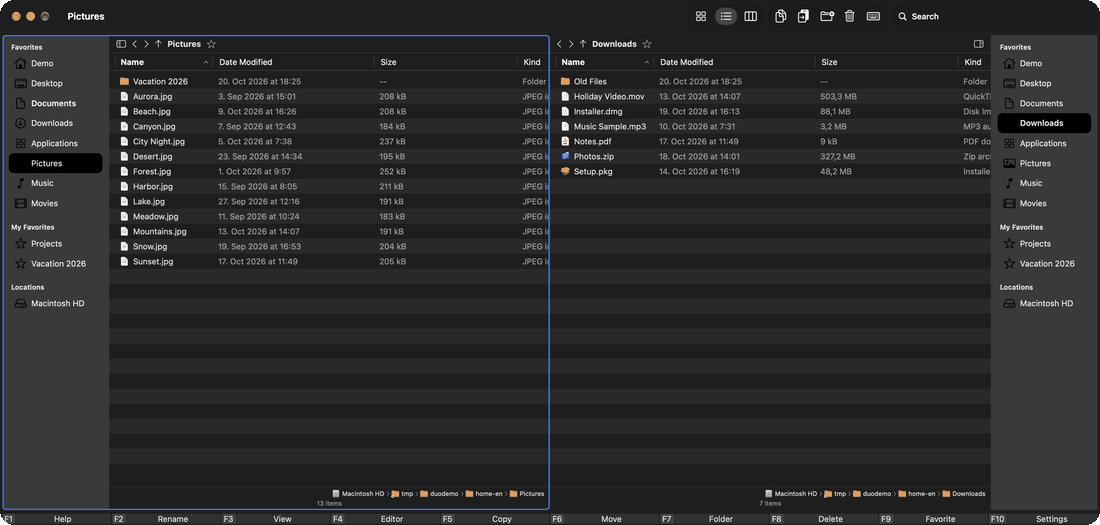Click the New Folder toolbar icon
1100x525 pixels.
click(x=826, y=16)
